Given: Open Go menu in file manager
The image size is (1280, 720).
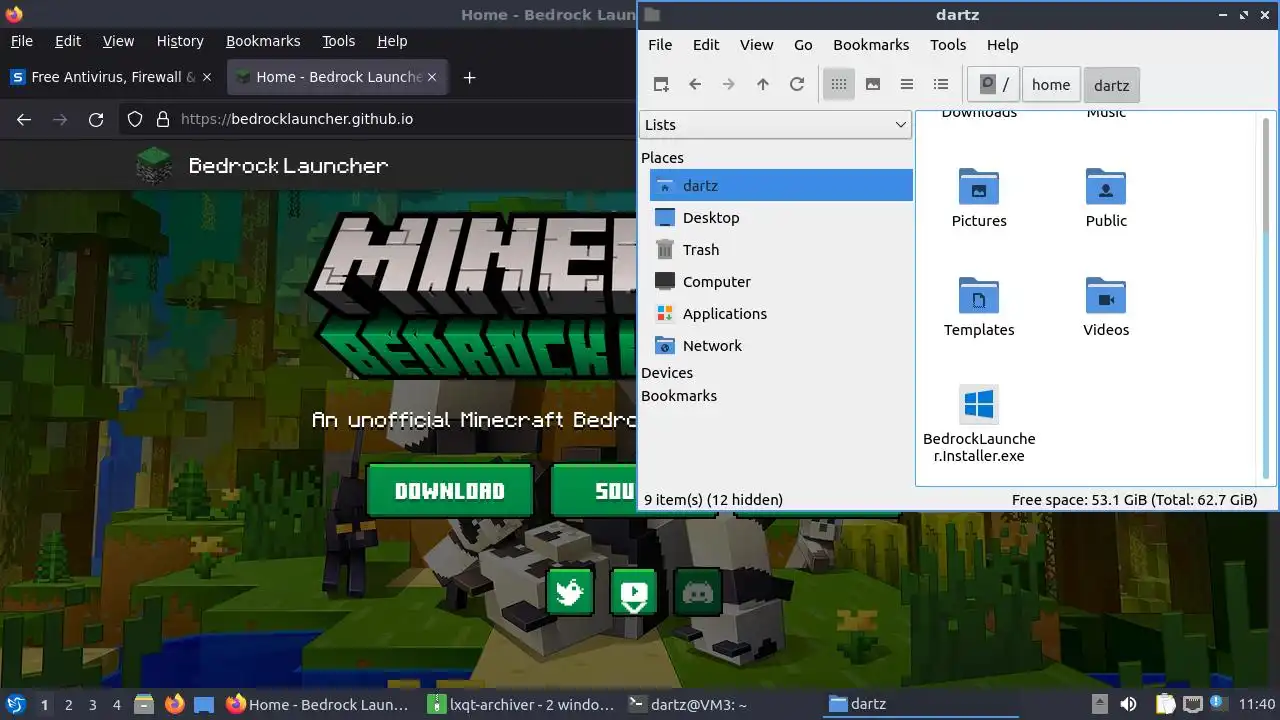Looking at the screenshot, I should pos(803,44).
